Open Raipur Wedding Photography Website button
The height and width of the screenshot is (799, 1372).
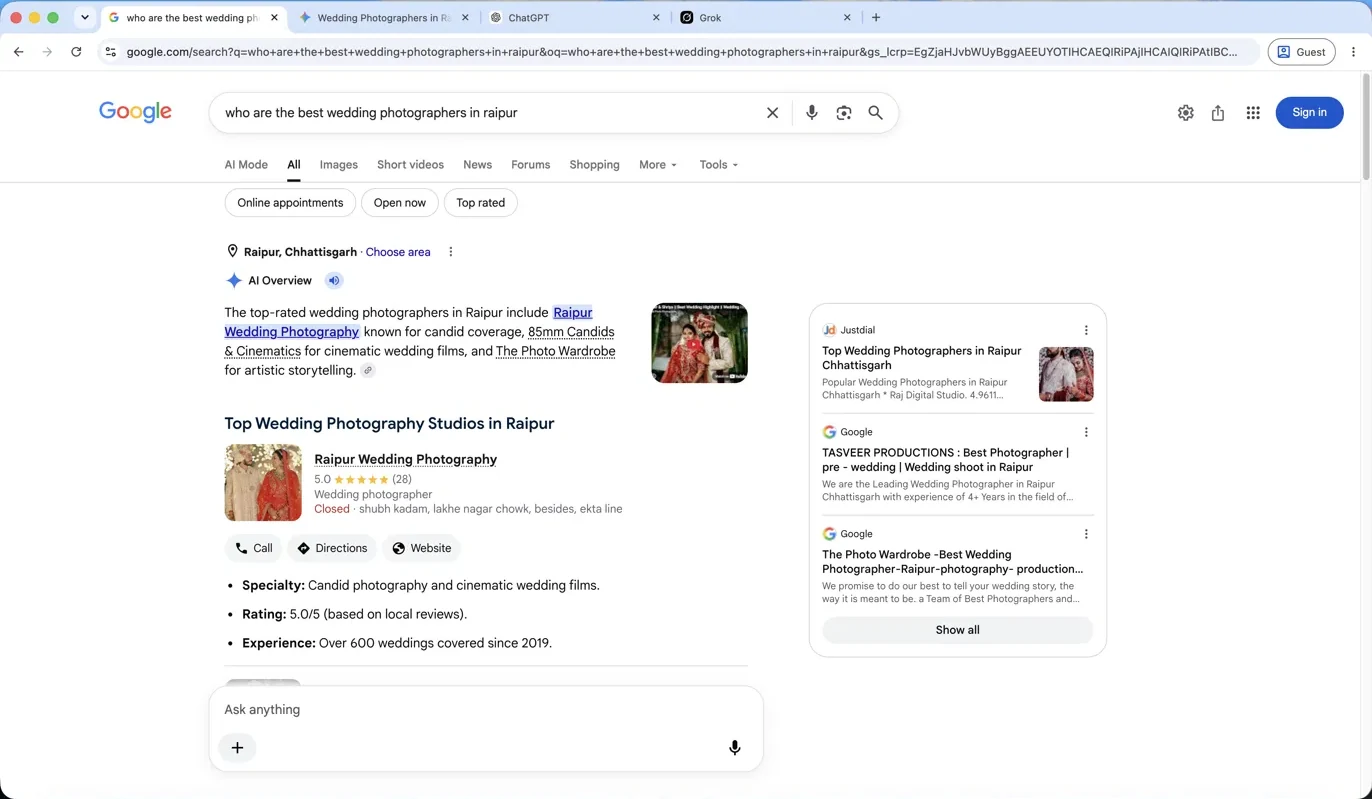click(x=420, y=548)
